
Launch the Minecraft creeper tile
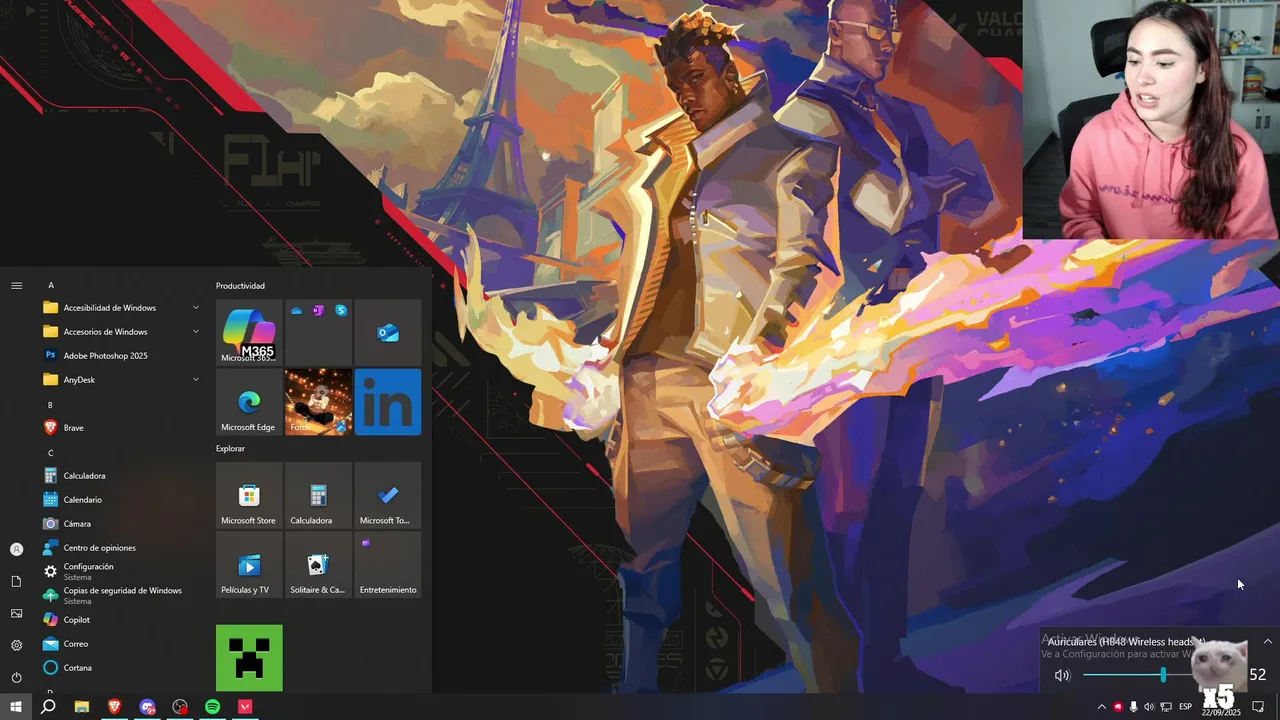click(x=249, y=658)
